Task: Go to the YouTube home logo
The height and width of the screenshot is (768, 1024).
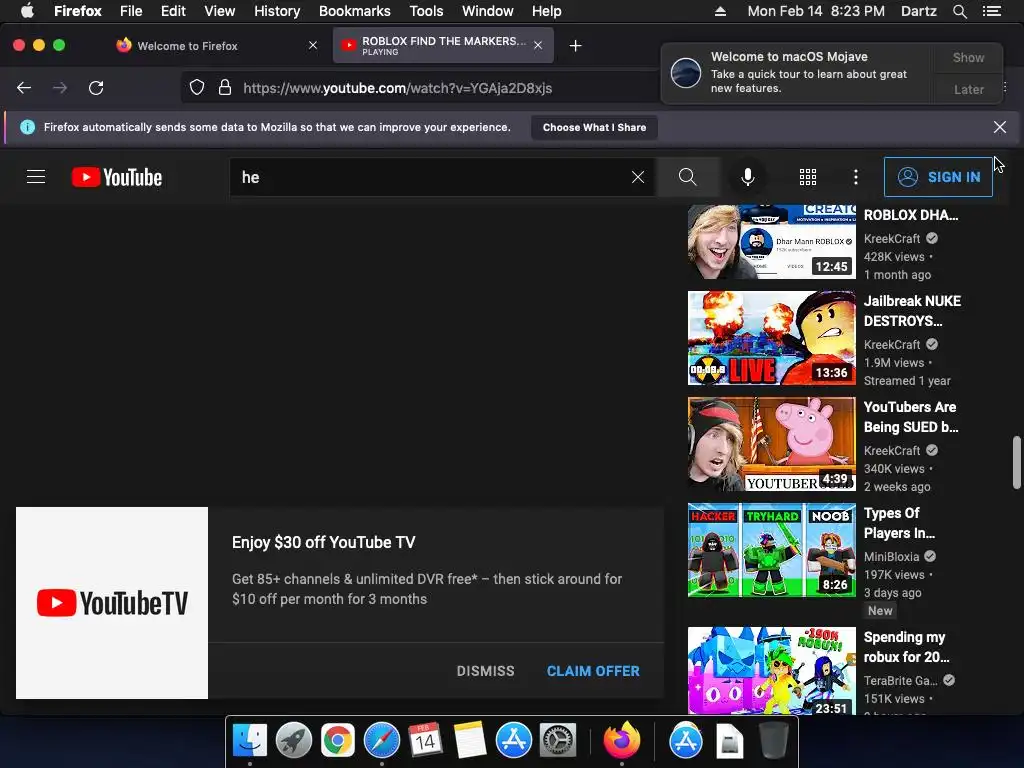Action: (117, 177)
